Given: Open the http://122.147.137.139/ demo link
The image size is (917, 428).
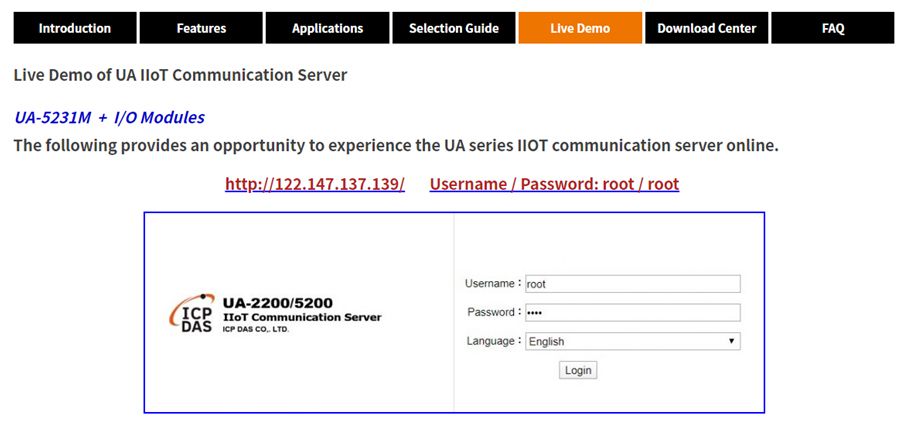Looking at the screenshot, I should tap(315, 184).
